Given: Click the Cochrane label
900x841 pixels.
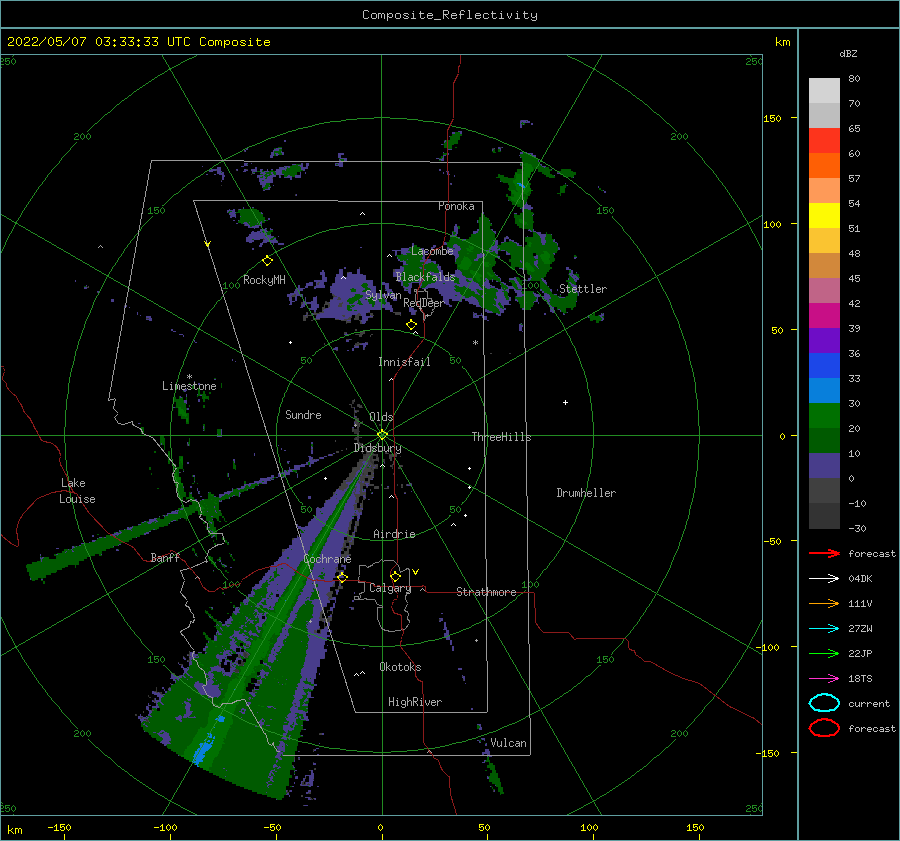Looking at the screenshot, I should [327, 559].
